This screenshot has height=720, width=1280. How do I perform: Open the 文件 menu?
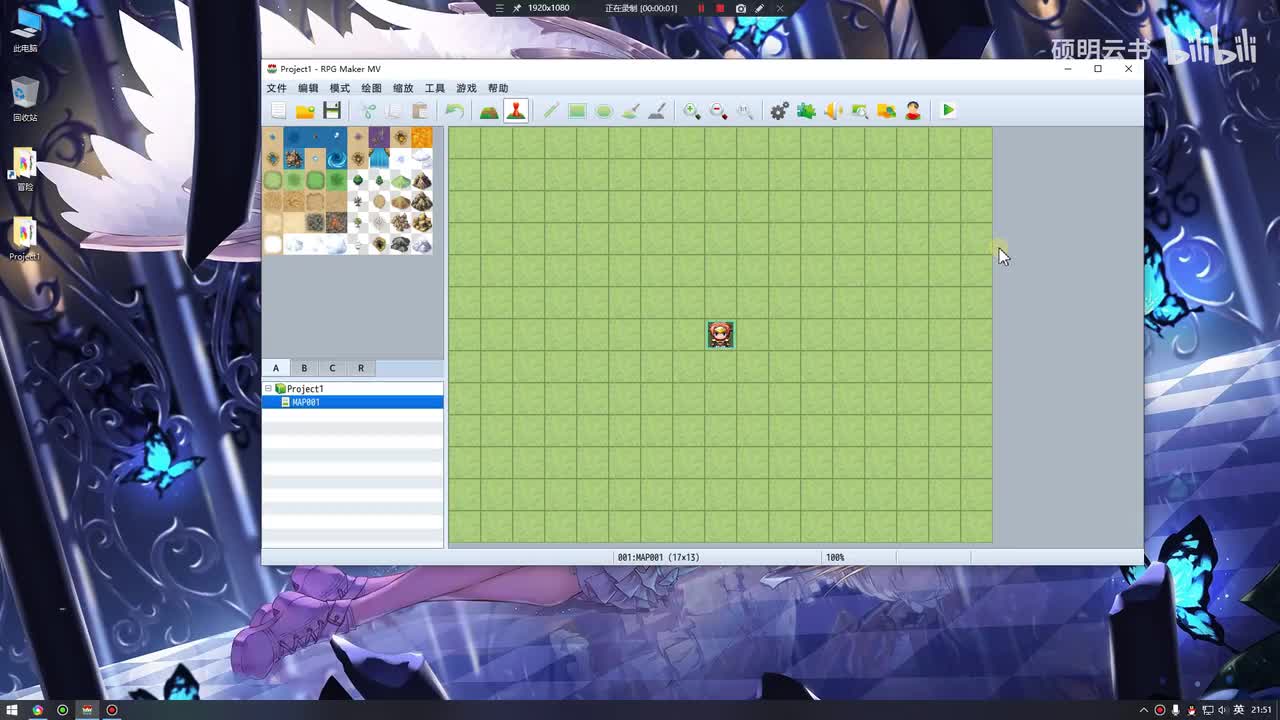tap(277, 88)
